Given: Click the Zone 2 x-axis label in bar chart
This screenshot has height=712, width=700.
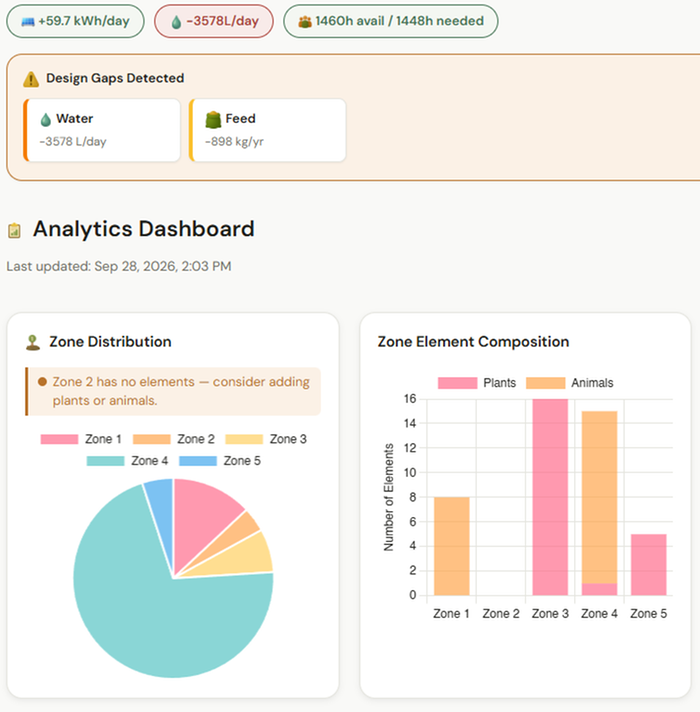Looking at the screenshot, I should point(501,613).
